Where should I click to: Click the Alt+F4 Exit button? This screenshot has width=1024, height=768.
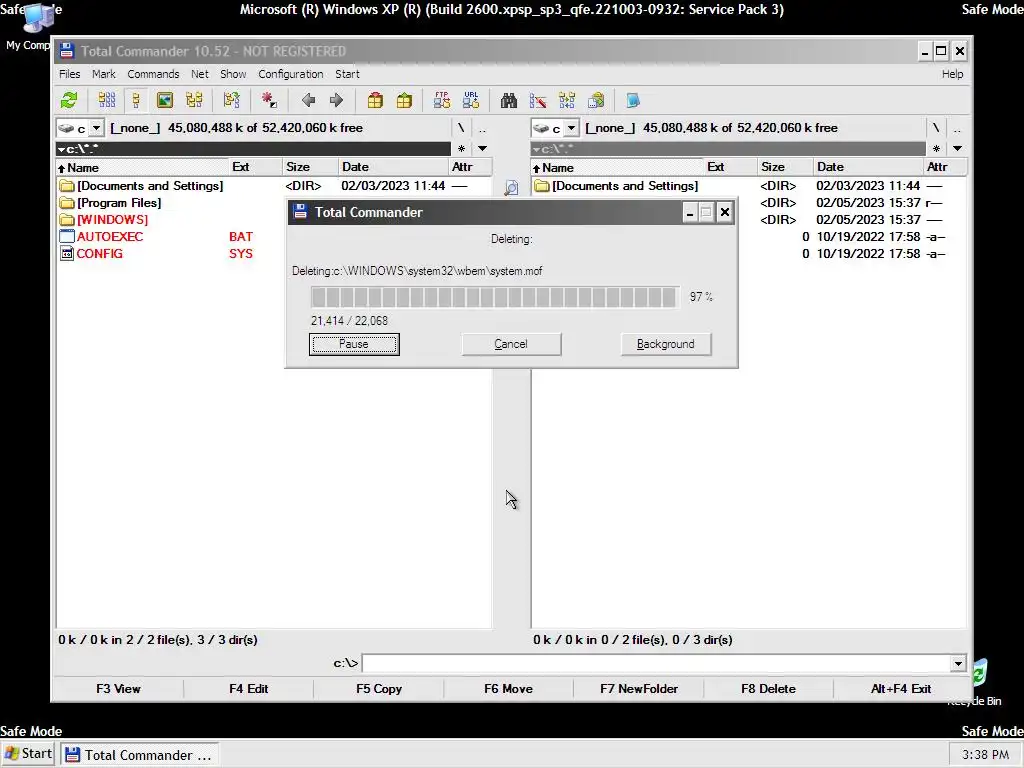(901, 688)
